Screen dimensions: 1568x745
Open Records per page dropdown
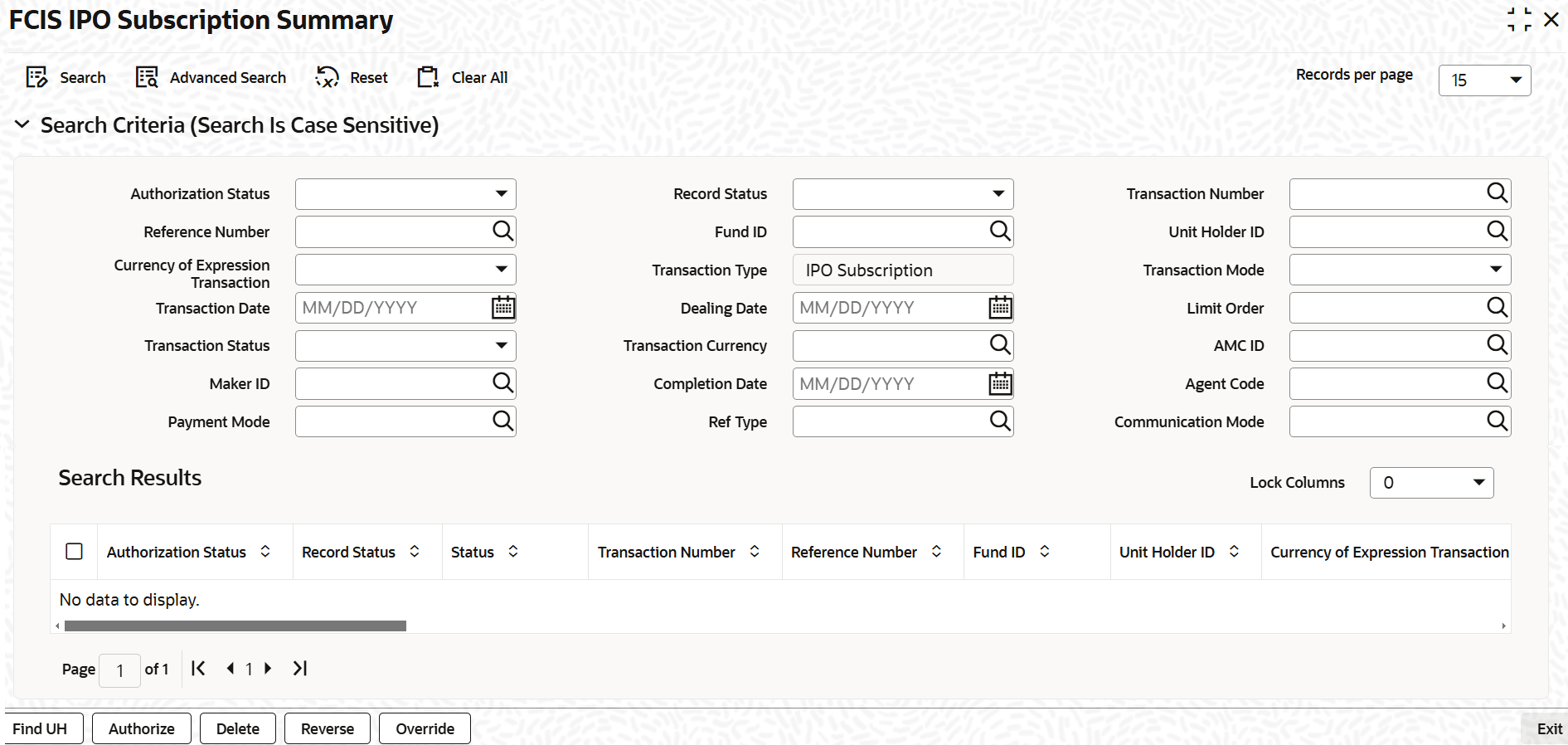pos(1484,80)
